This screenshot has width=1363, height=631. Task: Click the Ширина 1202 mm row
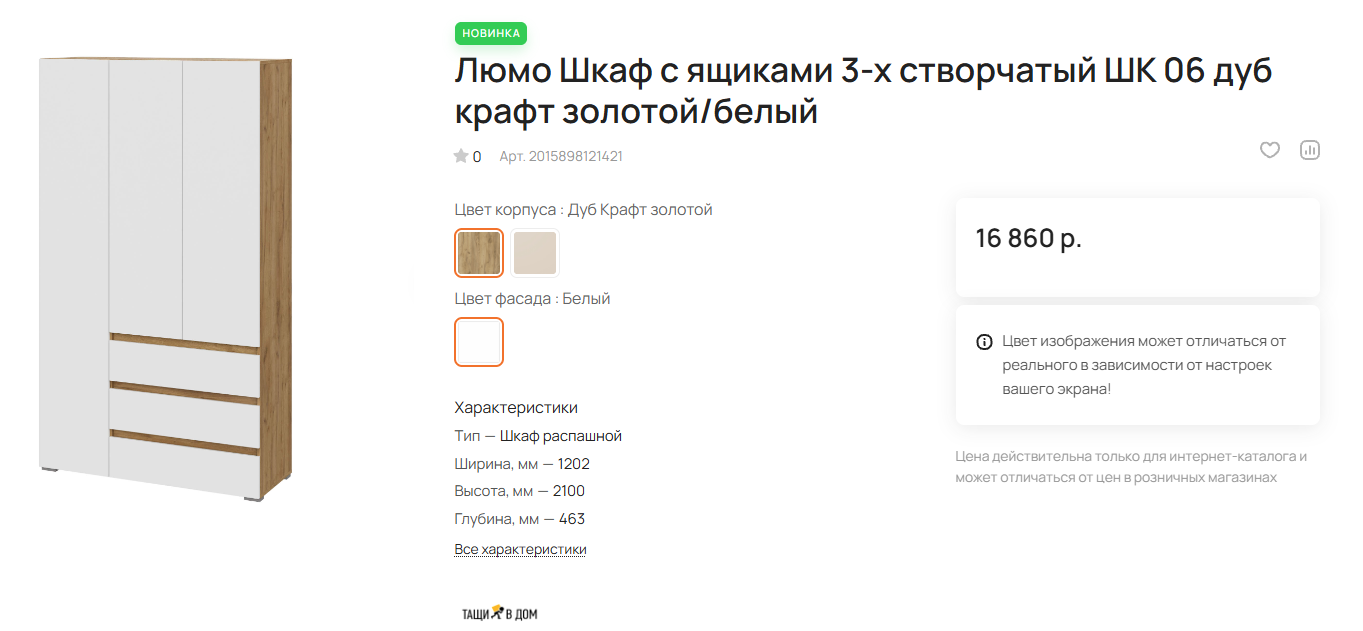[x=522, y=464]
